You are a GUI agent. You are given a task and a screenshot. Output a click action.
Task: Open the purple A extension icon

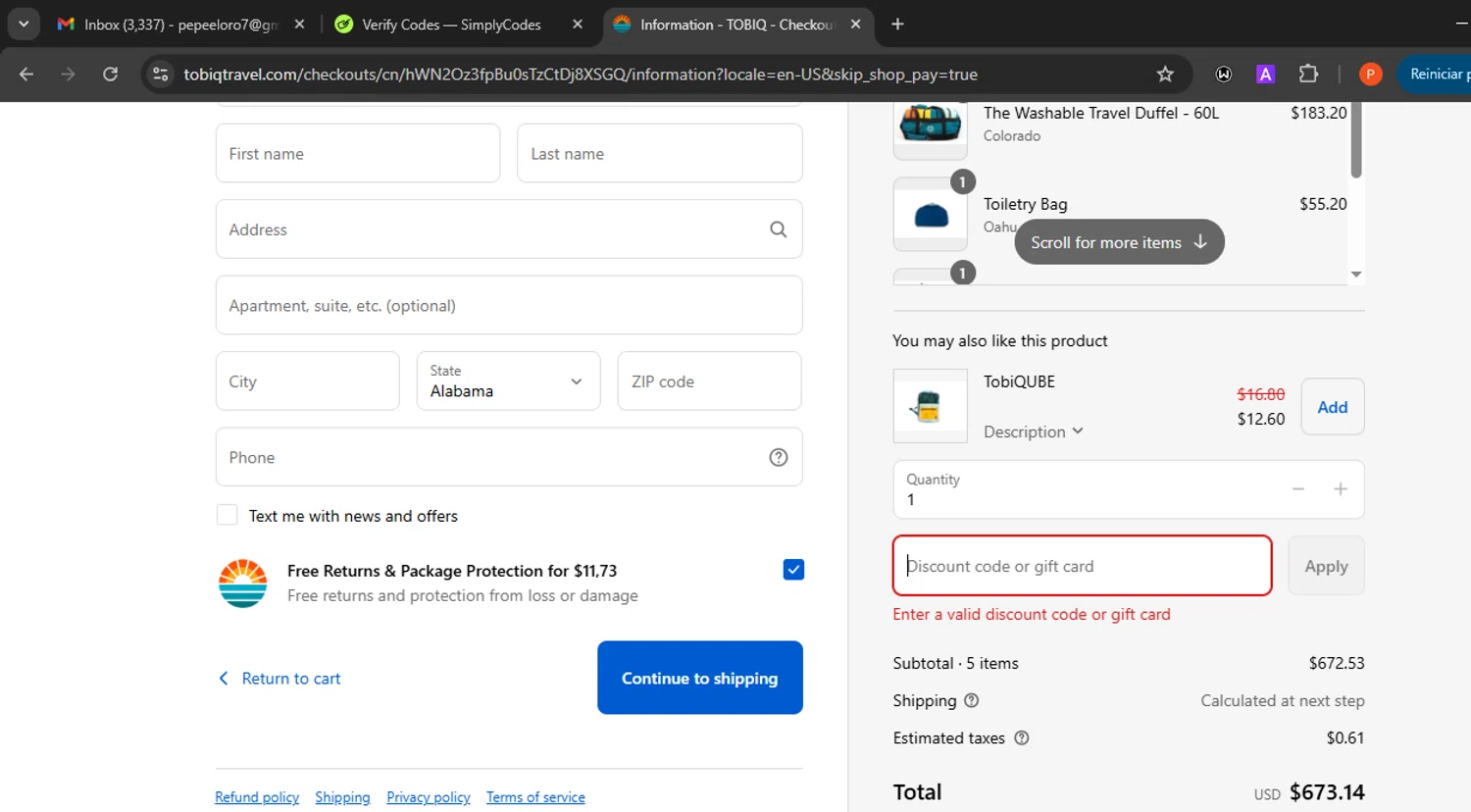coord(1266,75)
